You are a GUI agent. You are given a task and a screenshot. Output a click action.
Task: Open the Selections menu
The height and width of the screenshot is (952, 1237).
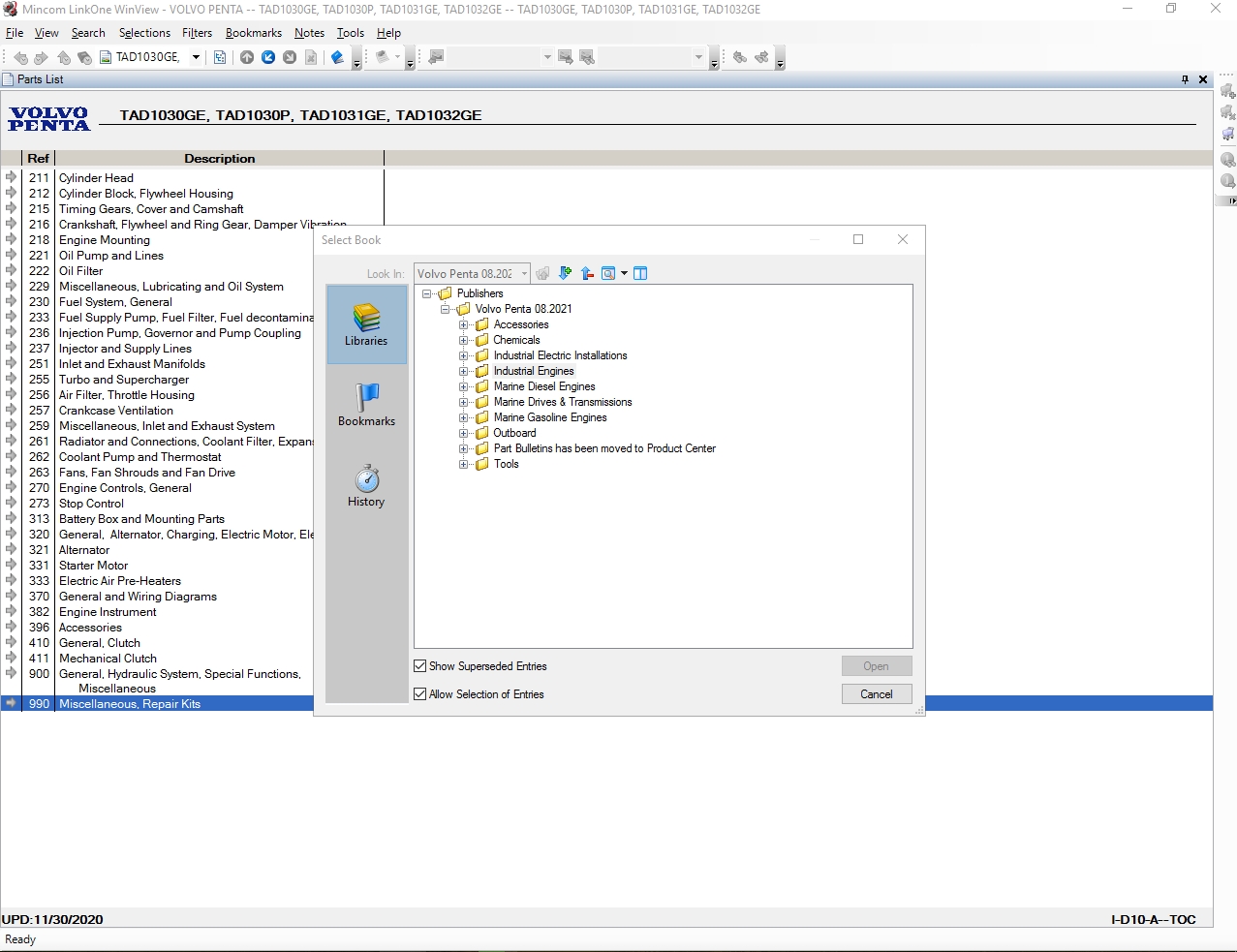tap(144, 33)
